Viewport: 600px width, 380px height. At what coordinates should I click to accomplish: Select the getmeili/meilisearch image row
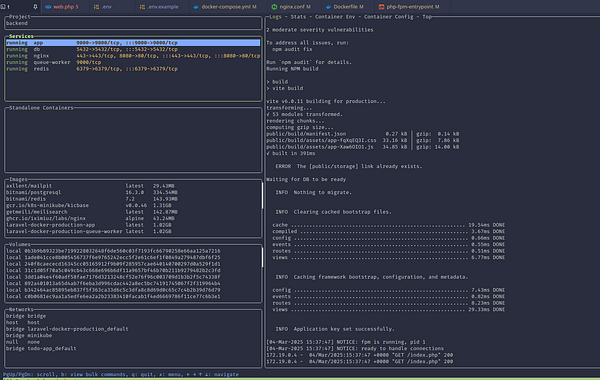point(133,212)
